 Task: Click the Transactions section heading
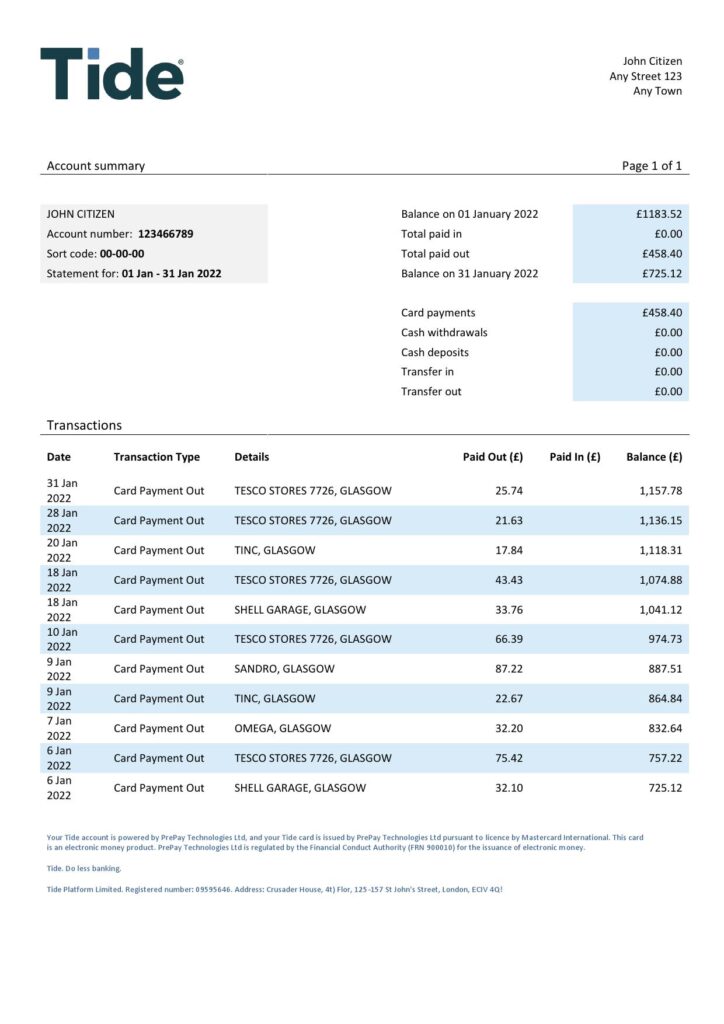84,425
